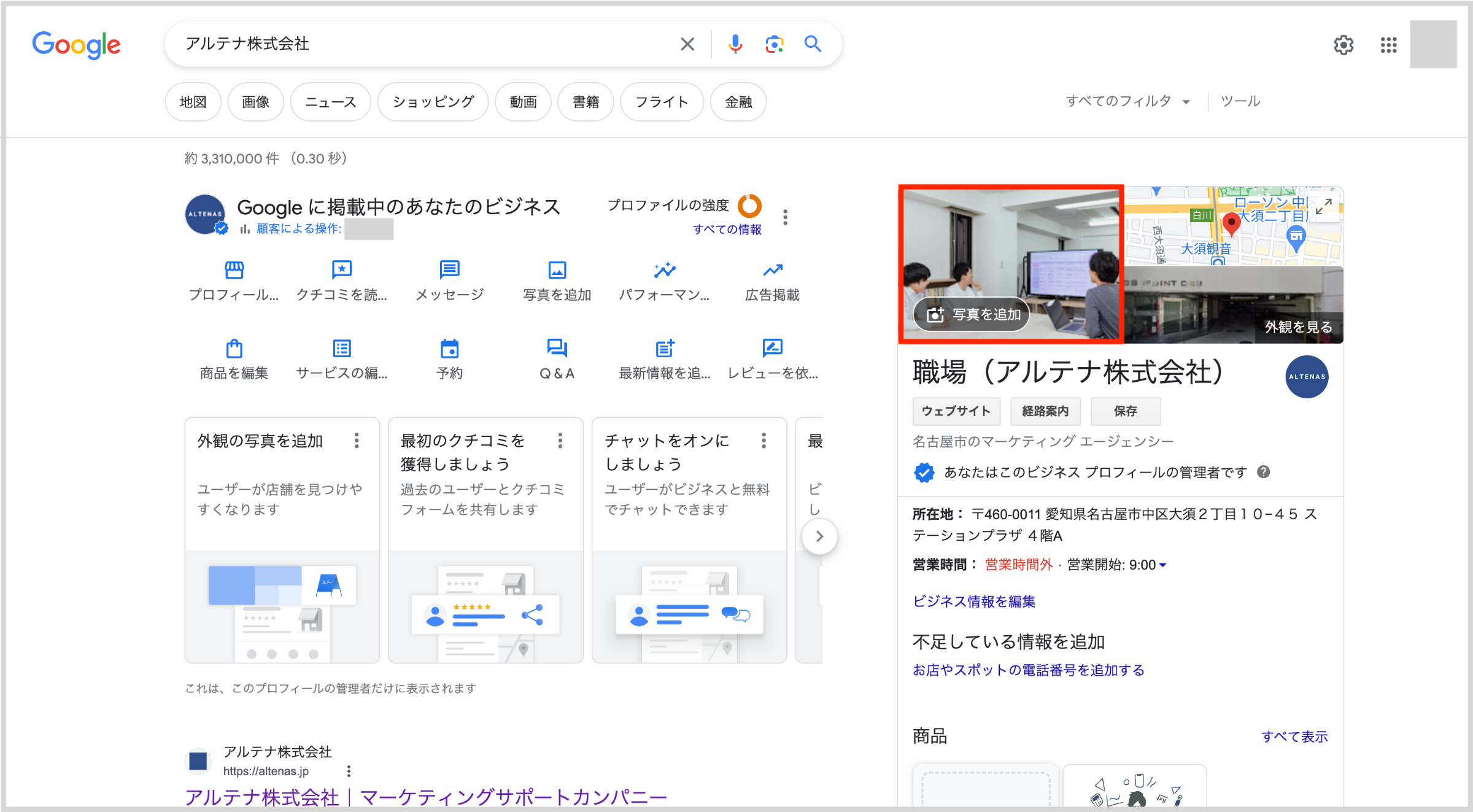
Task: Open Google Lens image search icon
Action: pyautogui.click(x=775, y=44)
